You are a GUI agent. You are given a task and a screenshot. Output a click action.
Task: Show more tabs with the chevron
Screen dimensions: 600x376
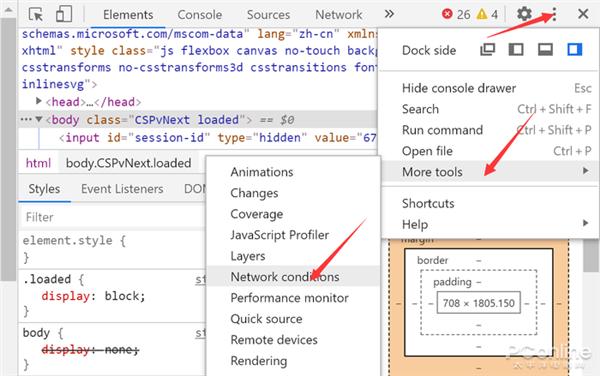coord(389,14)
